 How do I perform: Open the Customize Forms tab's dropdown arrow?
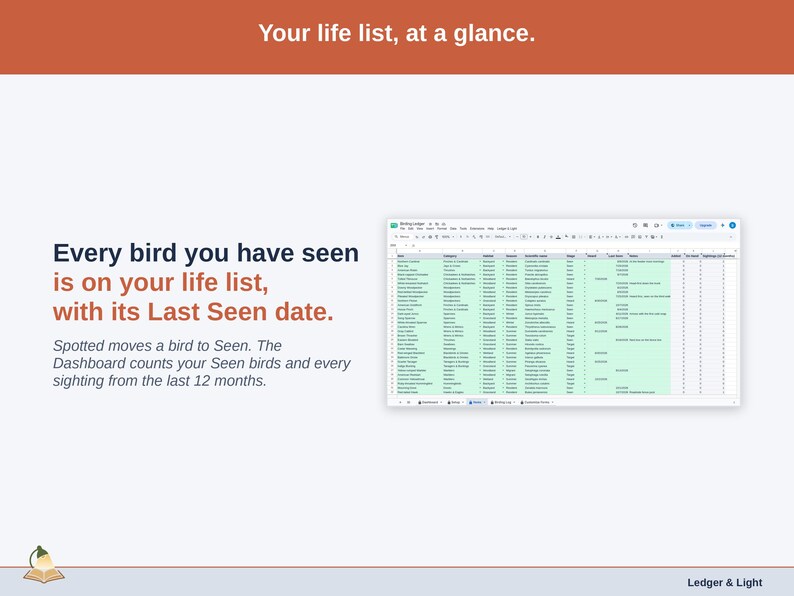552,402
